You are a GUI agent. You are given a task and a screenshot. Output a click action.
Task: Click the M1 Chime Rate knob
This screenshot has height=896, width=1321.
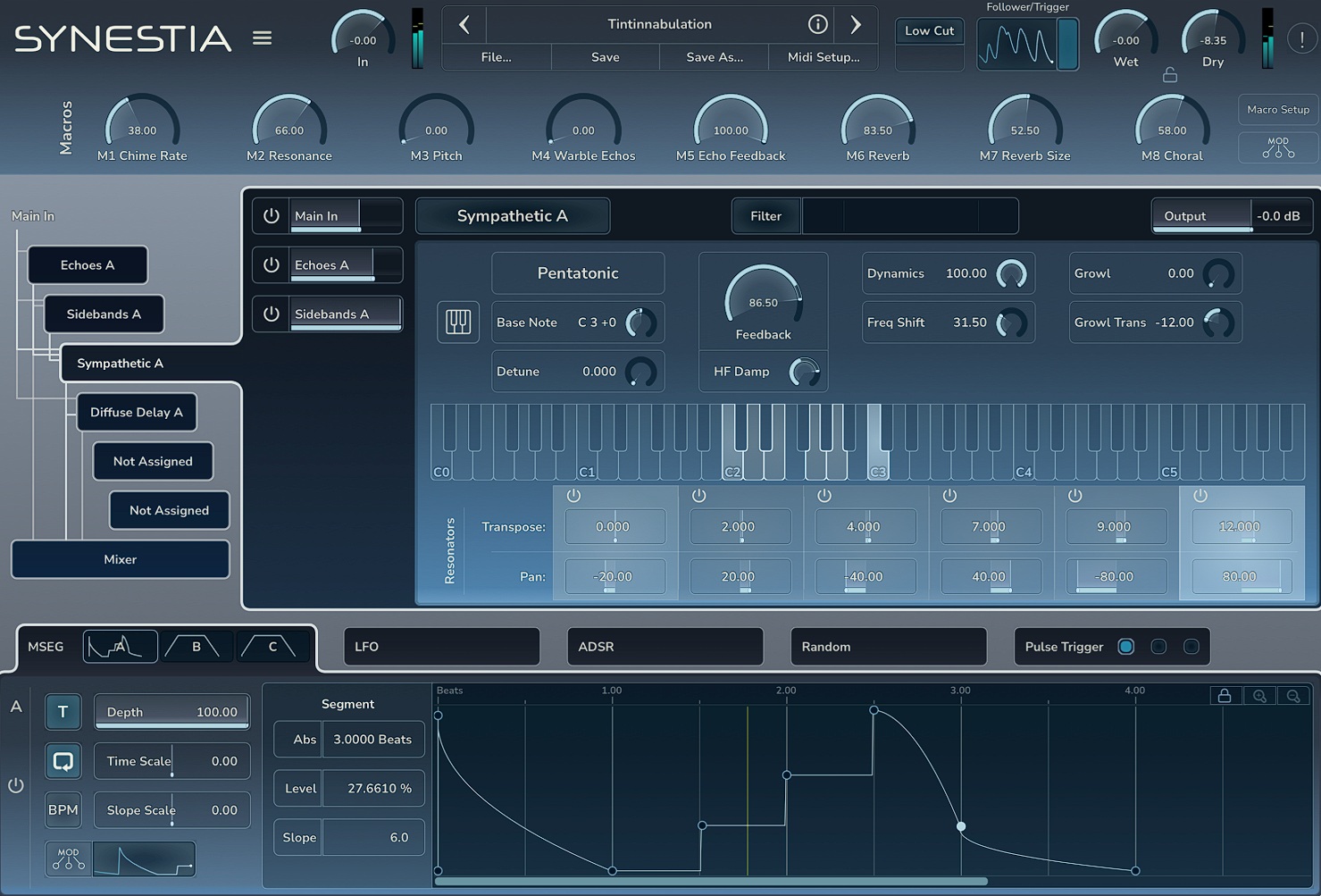(142, 121)
